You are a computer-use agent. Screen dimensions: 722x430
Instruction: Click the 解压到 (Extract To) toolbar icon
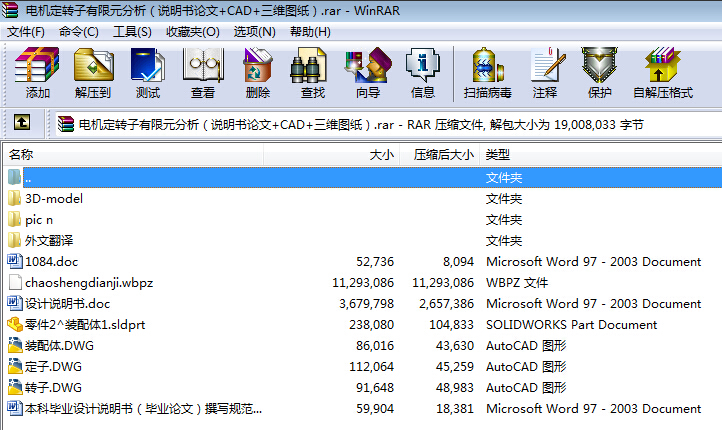pyautogui.click(x=93, y=65)
